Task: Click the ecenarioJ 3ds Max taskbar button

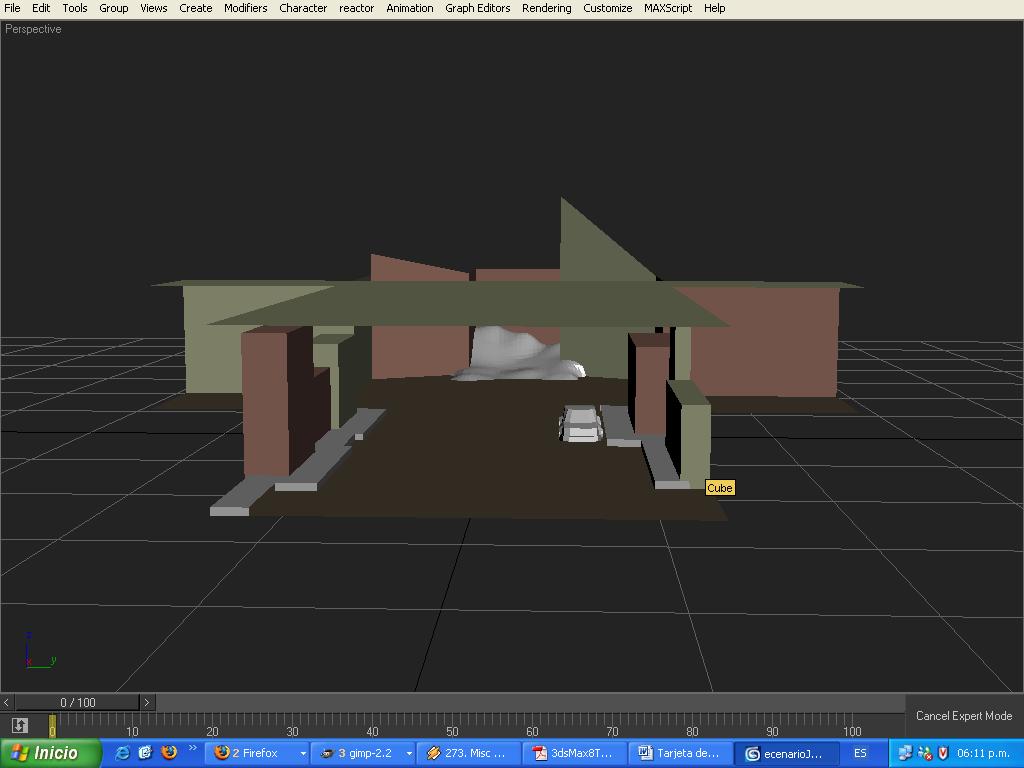Action: [786, 754]
